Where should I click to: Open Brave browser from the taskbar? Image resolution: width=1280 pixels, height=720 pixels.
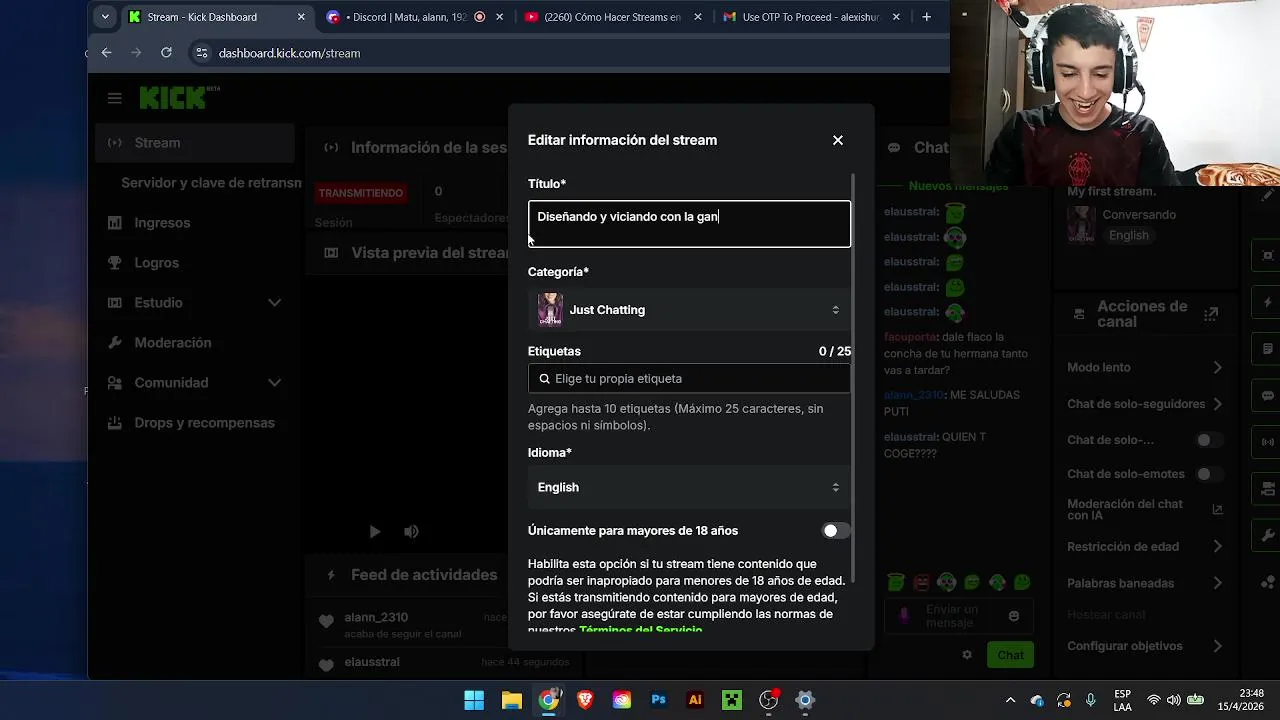click(x=585, y=700)
